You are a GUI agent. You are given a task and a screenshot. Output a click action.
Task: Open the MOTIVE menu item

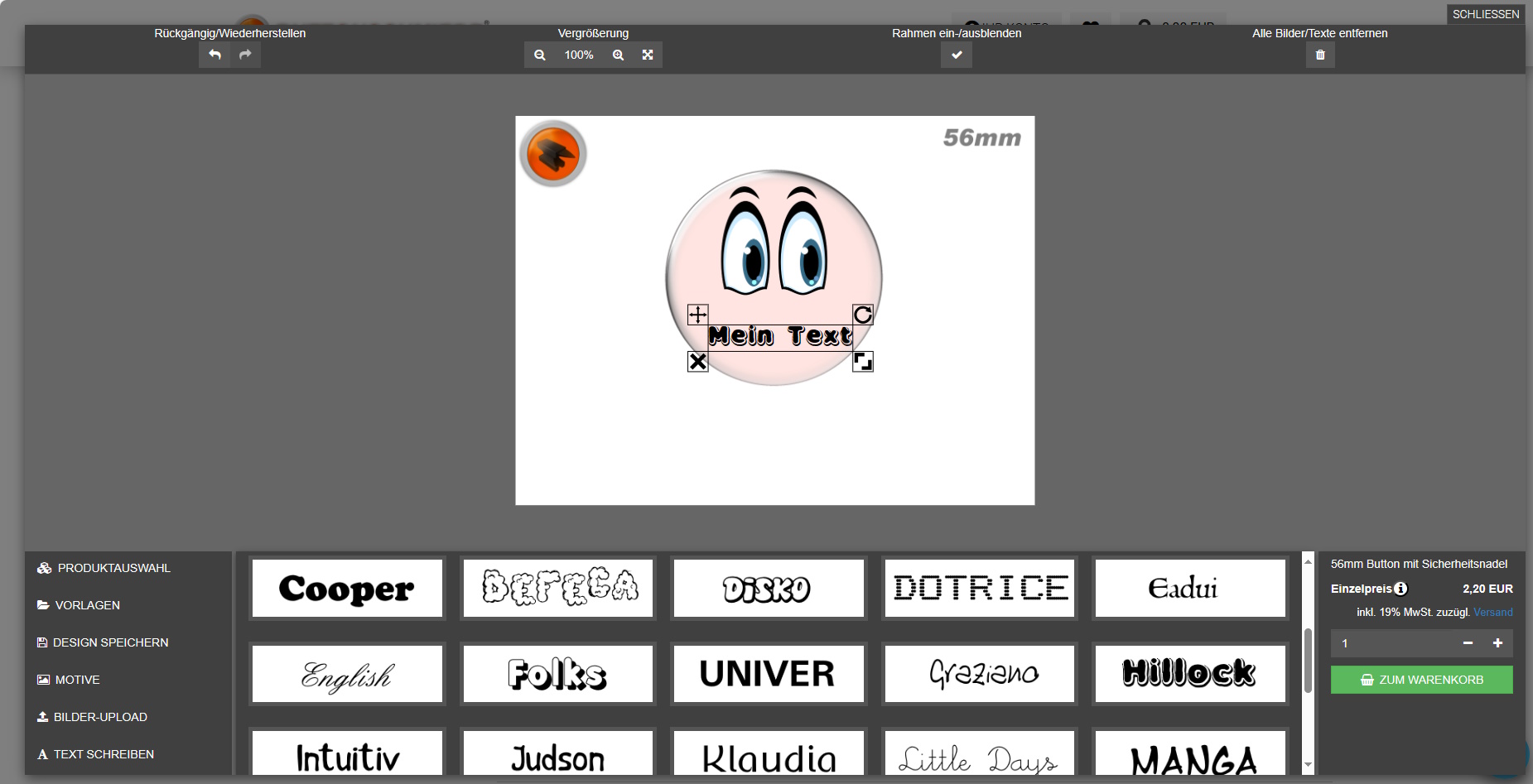(69, 680)
